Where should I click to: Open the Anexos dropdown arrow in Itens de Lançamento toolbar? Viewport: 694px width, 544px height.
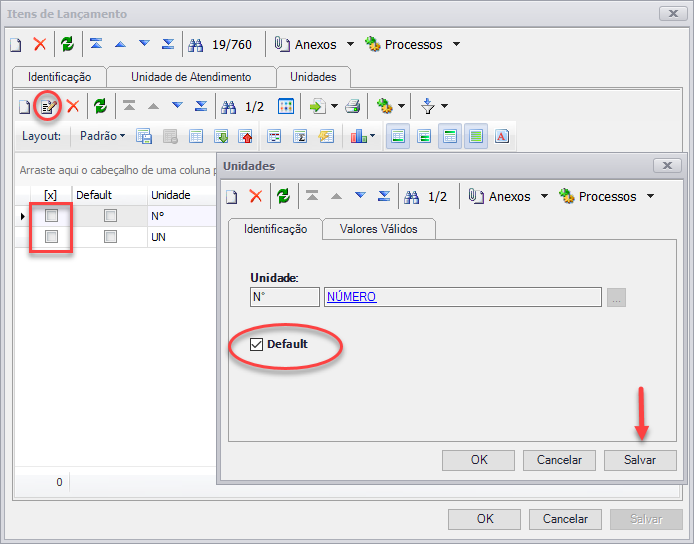[x=350, y=44]
